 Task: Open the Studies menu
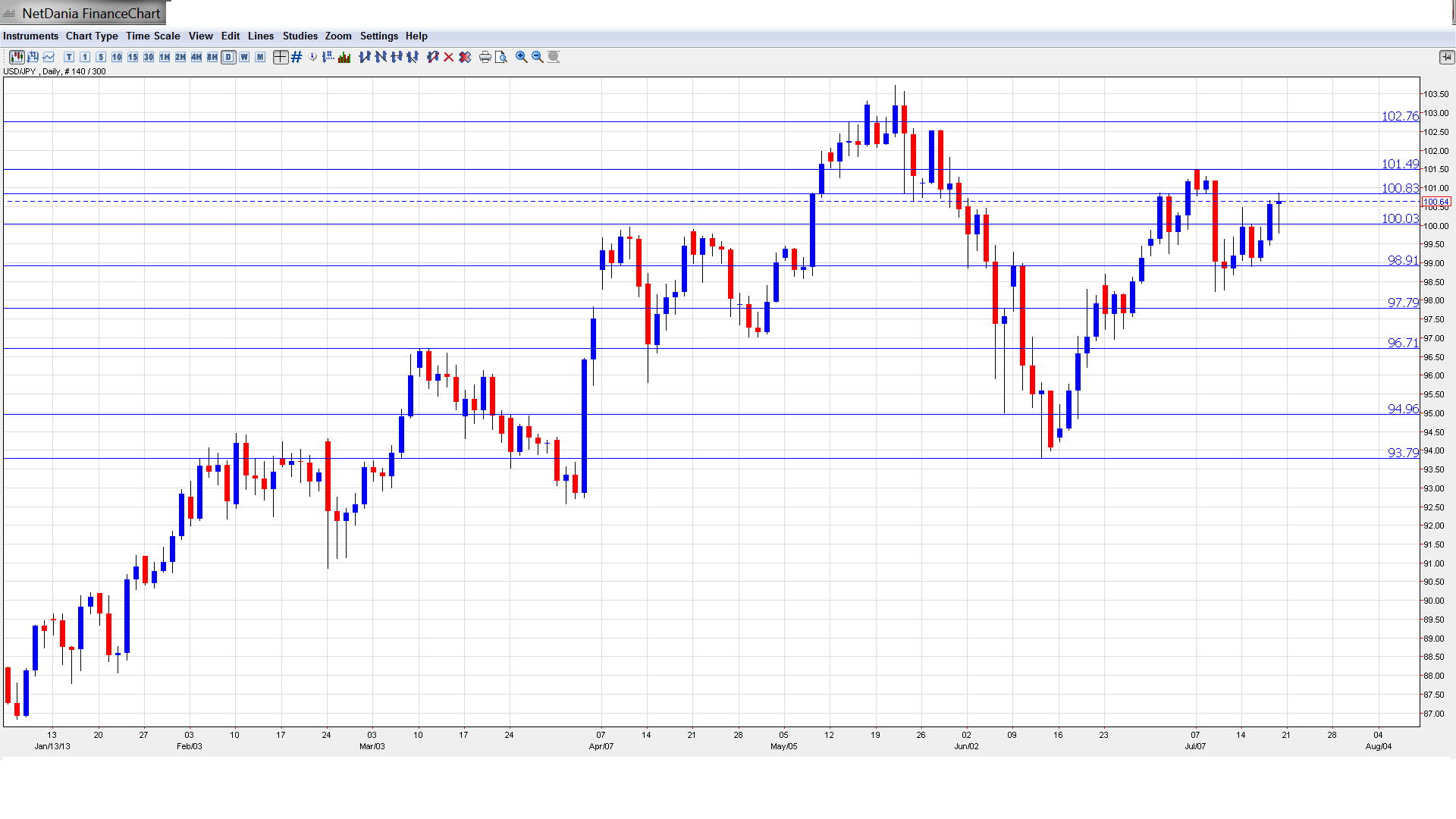pyautogui.click(x=300, y=36)
